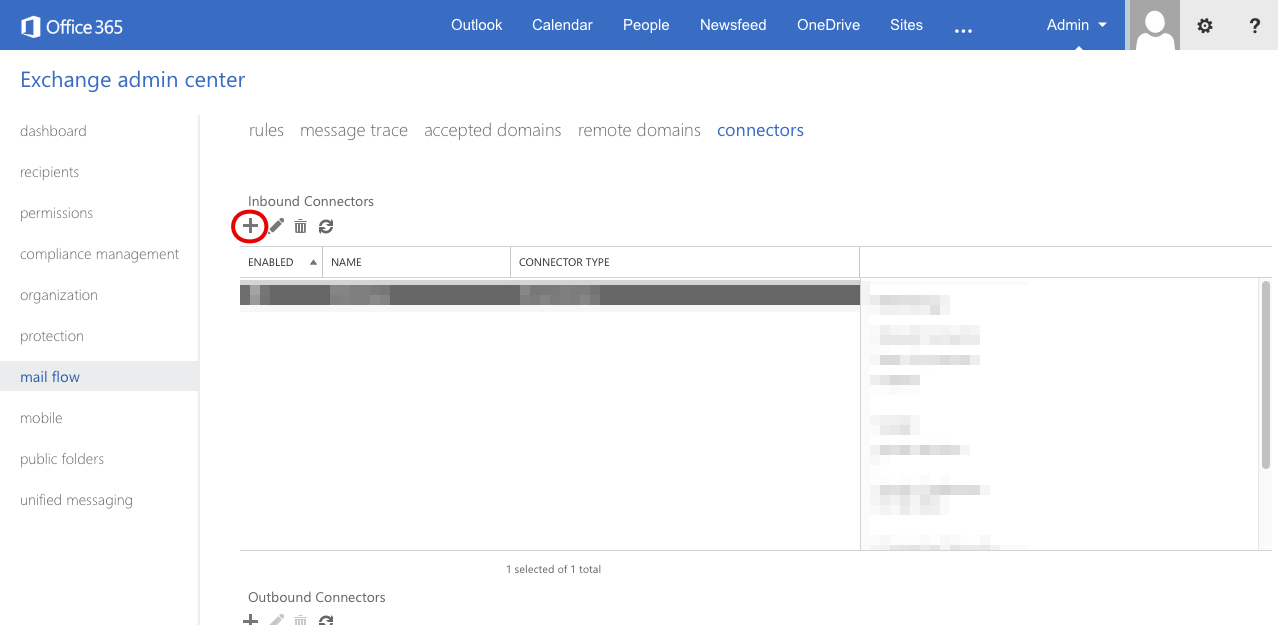1278x625 pixels.
Task: Navigate to the recipients section
Action: click(x=49, y=172)
